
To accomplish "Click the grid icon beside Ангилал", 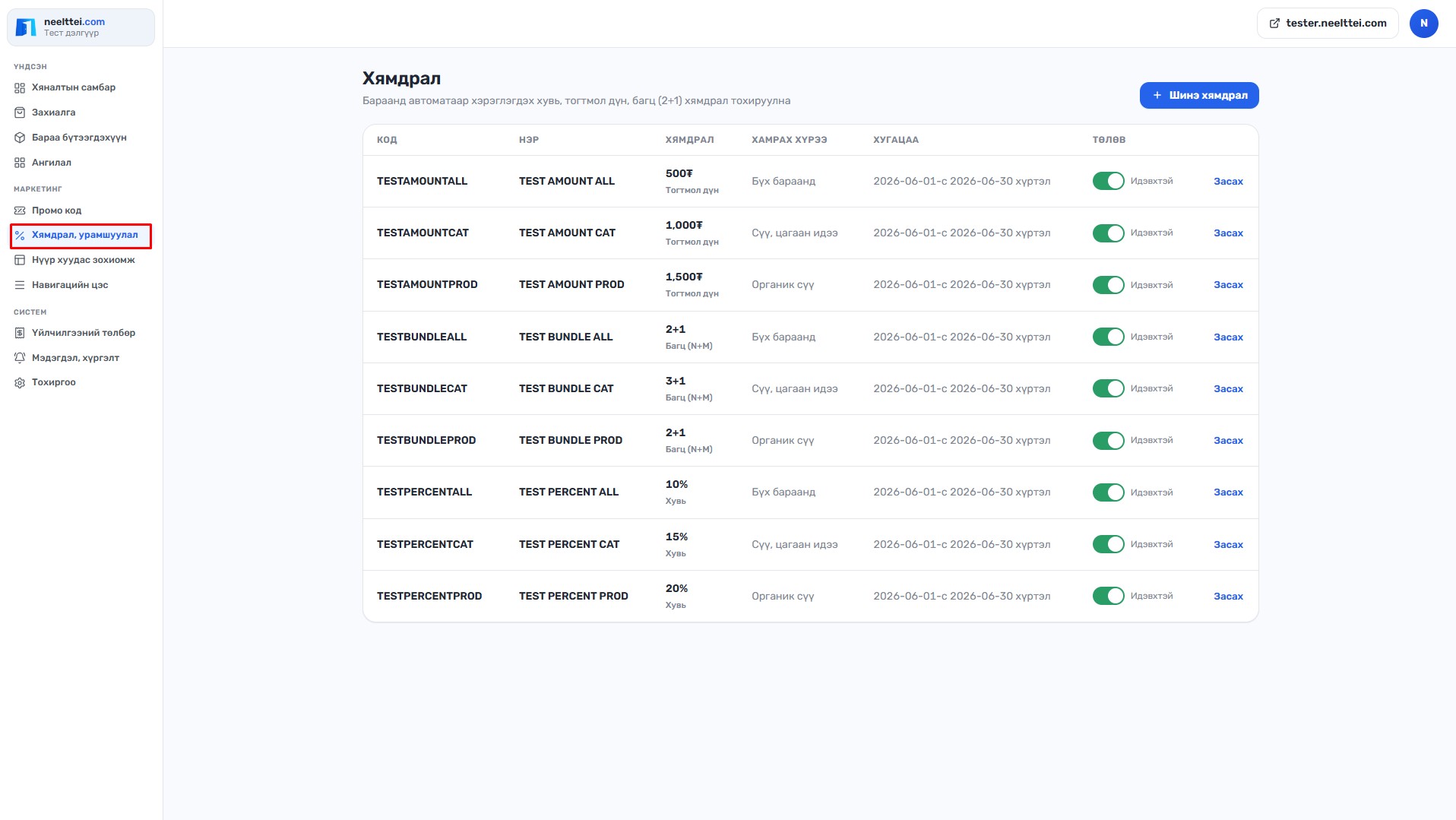I will pos(20,163).
